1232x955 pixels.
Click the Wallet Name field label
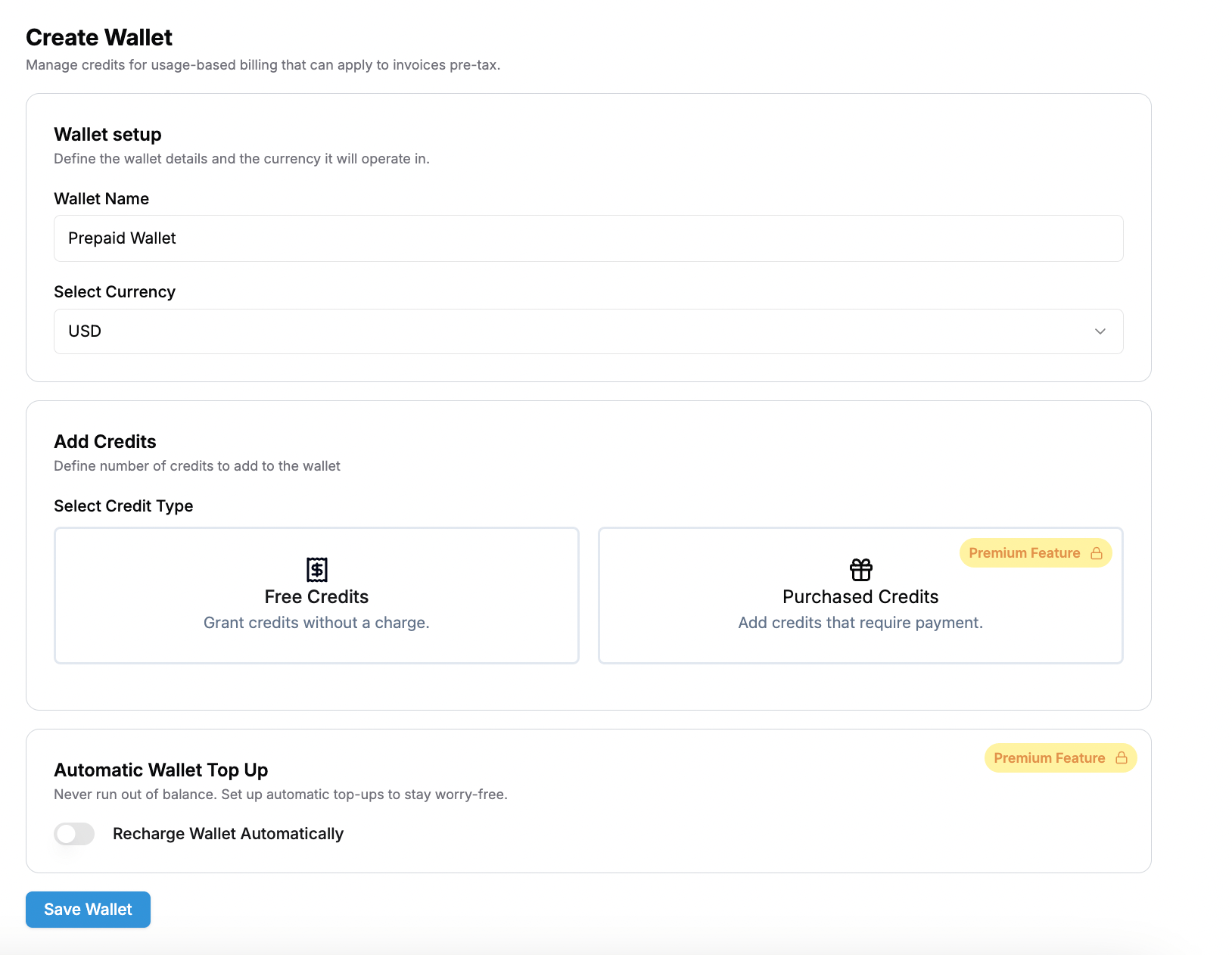click(101, 199)
